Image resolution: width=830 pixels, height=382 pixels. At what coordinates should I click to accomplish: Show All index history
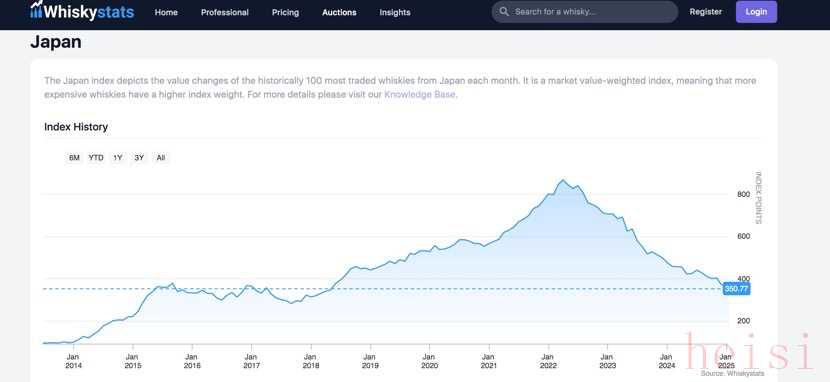[161, 158]
